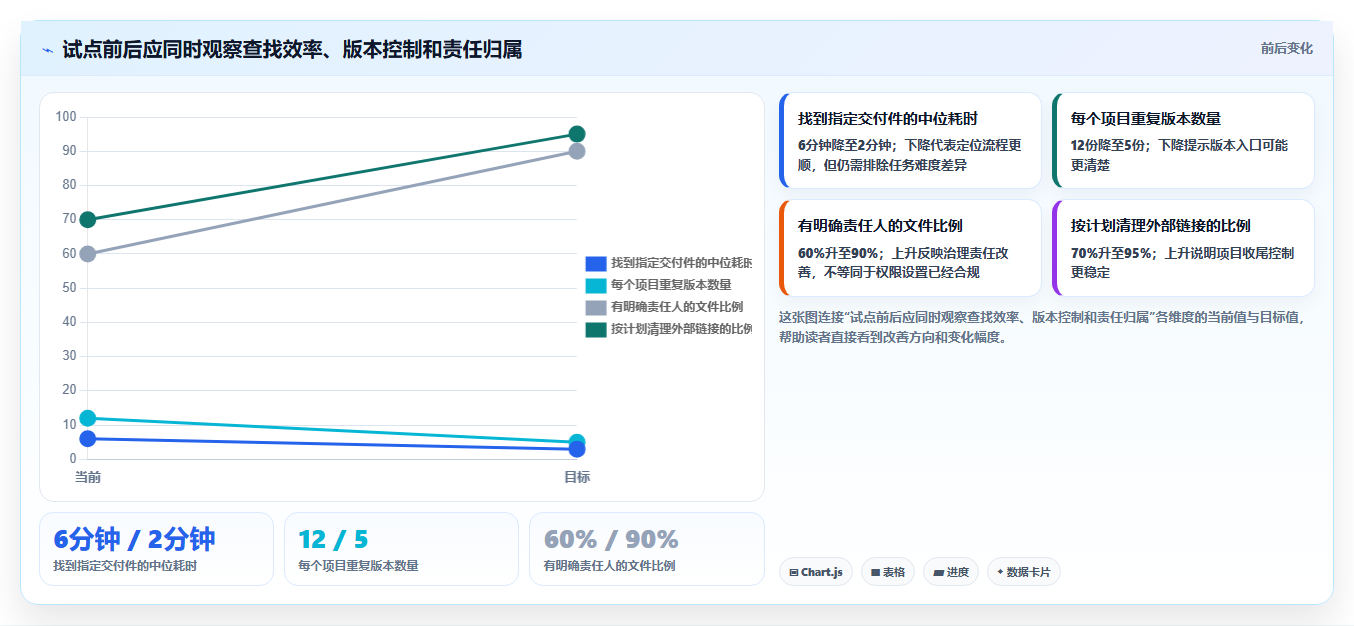Select the gray data point at 目标 90
This screenshot has width=1354, height=626.
click(577, 151)
